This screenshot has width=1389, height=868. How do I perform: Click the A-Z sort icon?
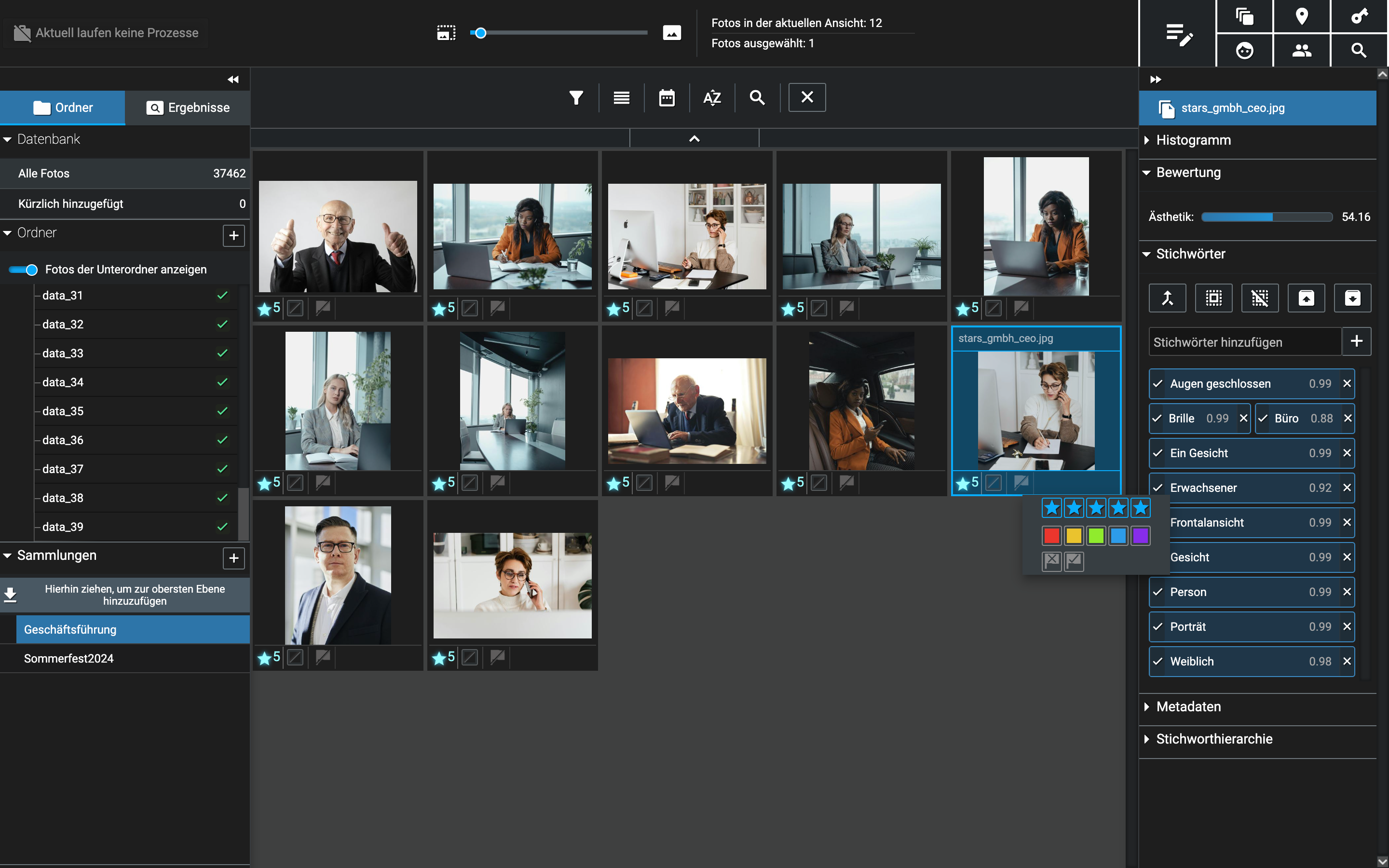tap(711, 97)
